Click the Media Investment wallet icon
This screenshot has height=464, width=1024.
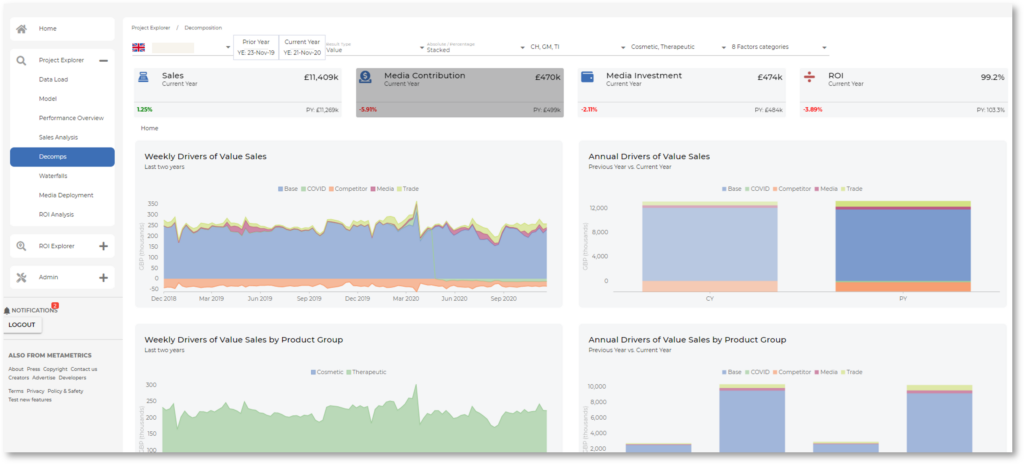[587, 77]
